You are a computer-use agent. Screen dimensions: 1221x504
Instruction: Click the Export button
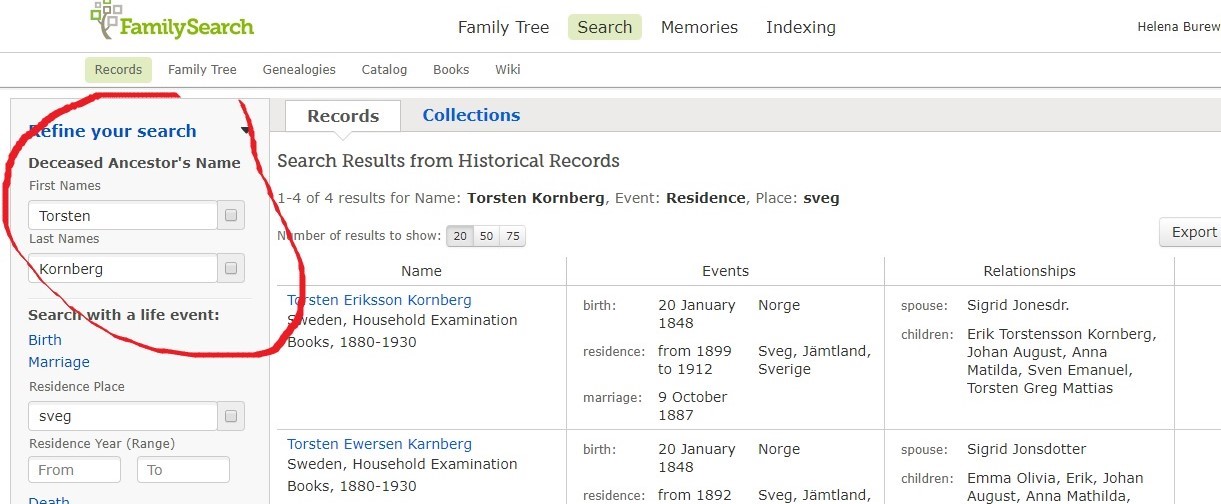click(1192, 232)
